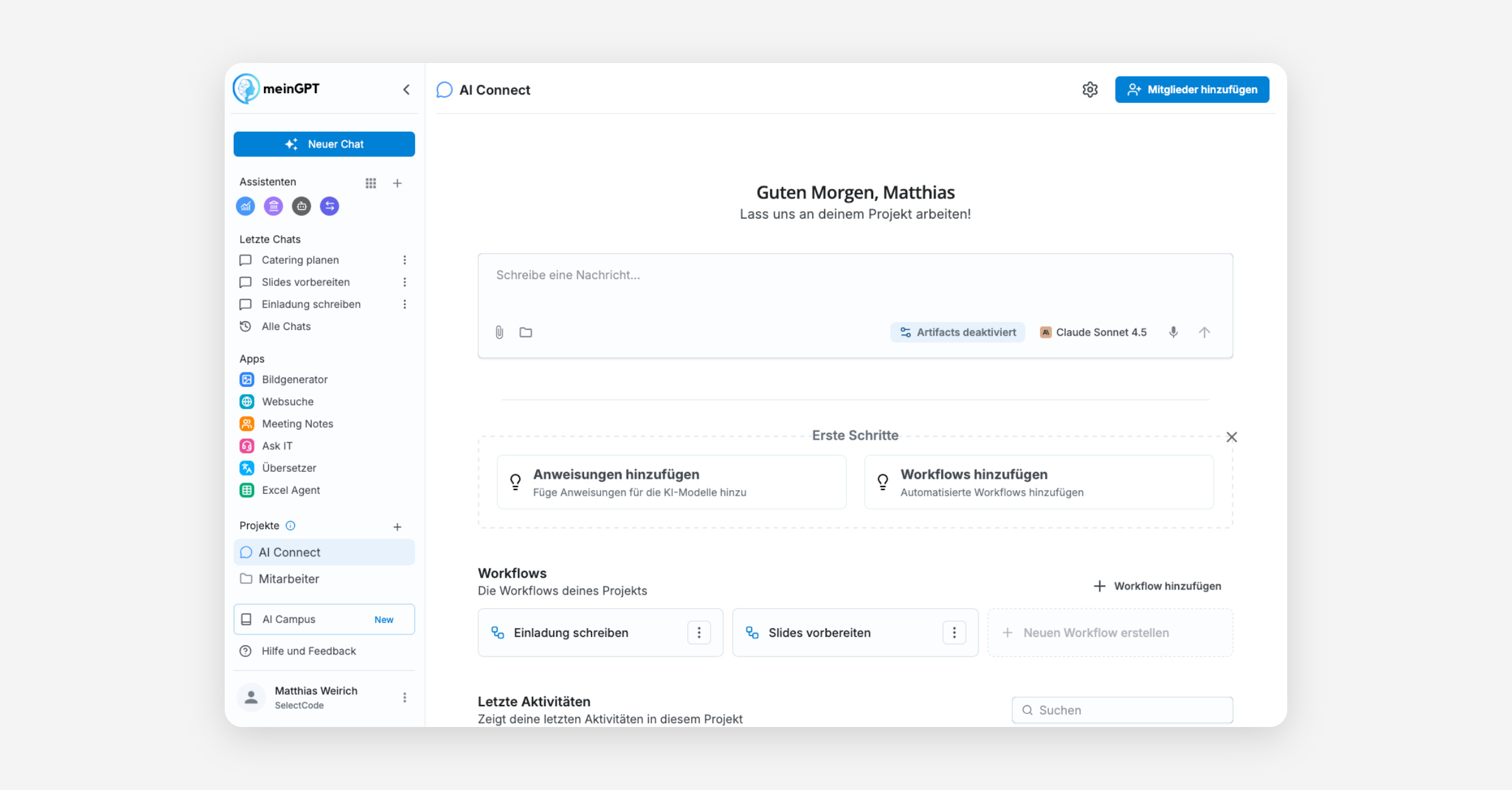The width and height of the screenshot is (1512, 790).
Task: Open the Bildgenerator app
Action: [294, 379]
